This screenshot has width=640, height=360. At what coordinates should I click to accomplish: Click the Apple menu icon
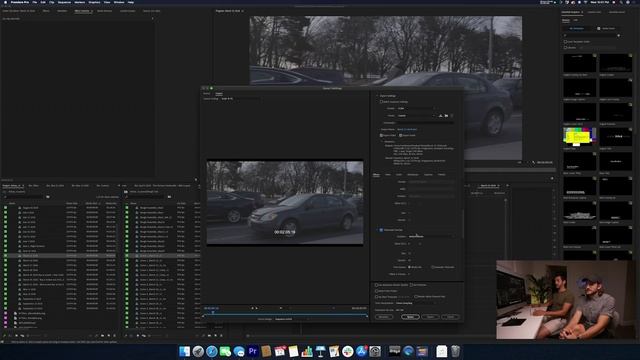(5, 2)
